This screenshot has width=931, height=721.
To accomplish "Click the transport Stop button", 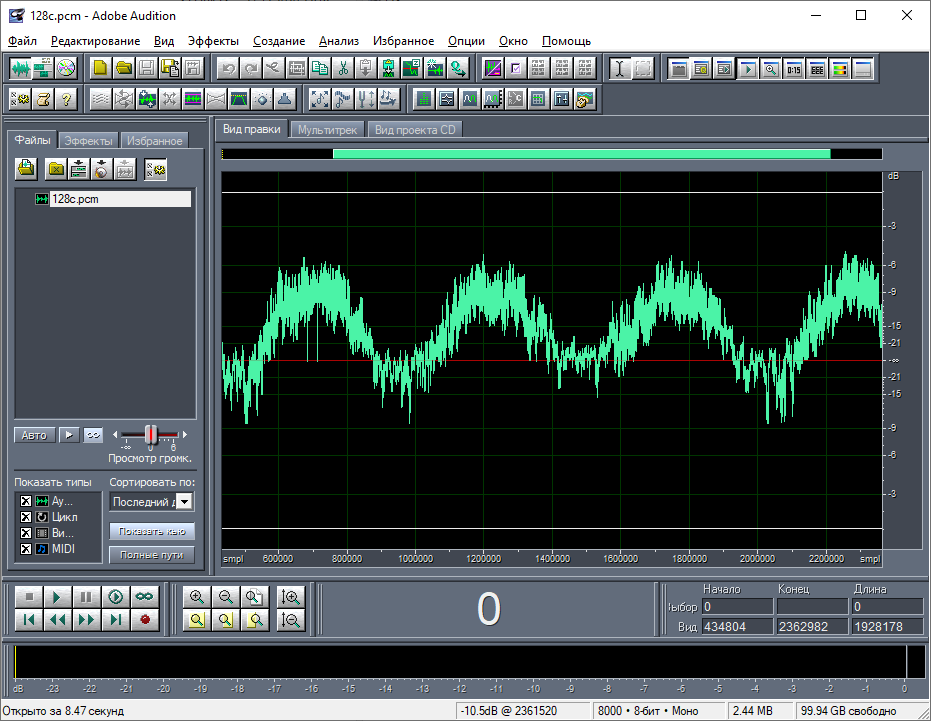I will pyautogui.click(x=28, y=597).
